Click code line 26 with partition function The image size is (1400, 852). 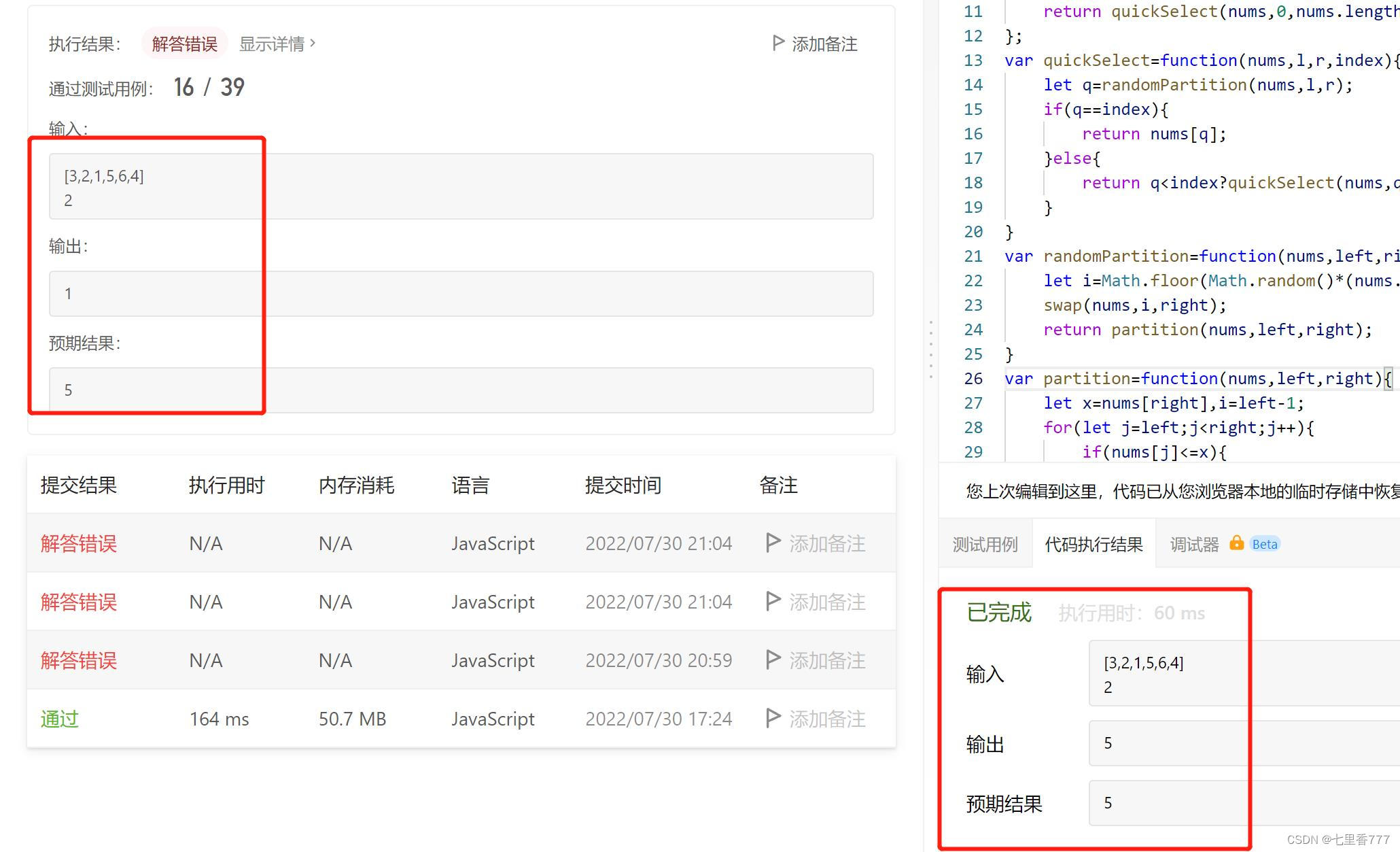pyautogui.click(x=1199, y=379)
